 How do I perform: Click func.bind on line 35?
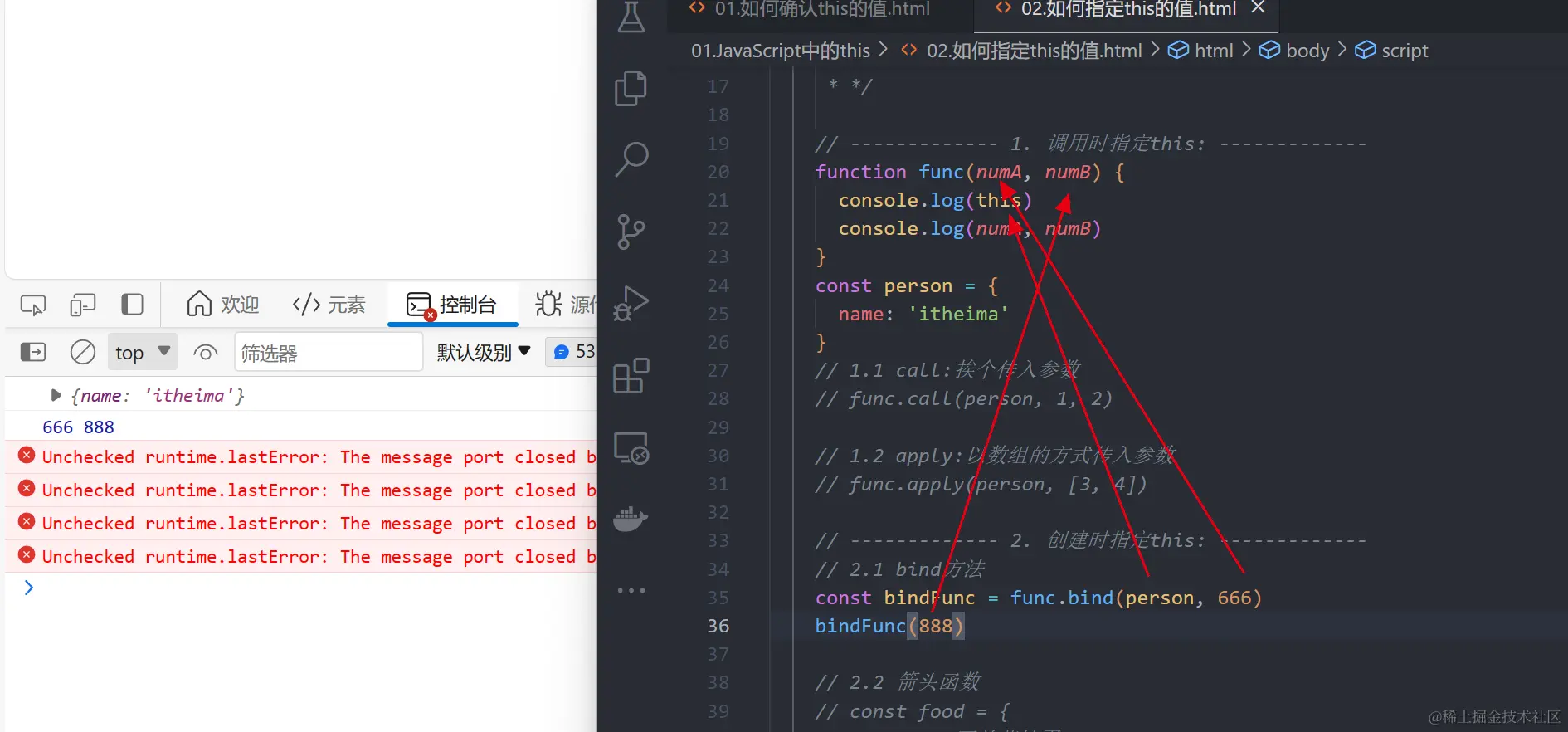1061,598
